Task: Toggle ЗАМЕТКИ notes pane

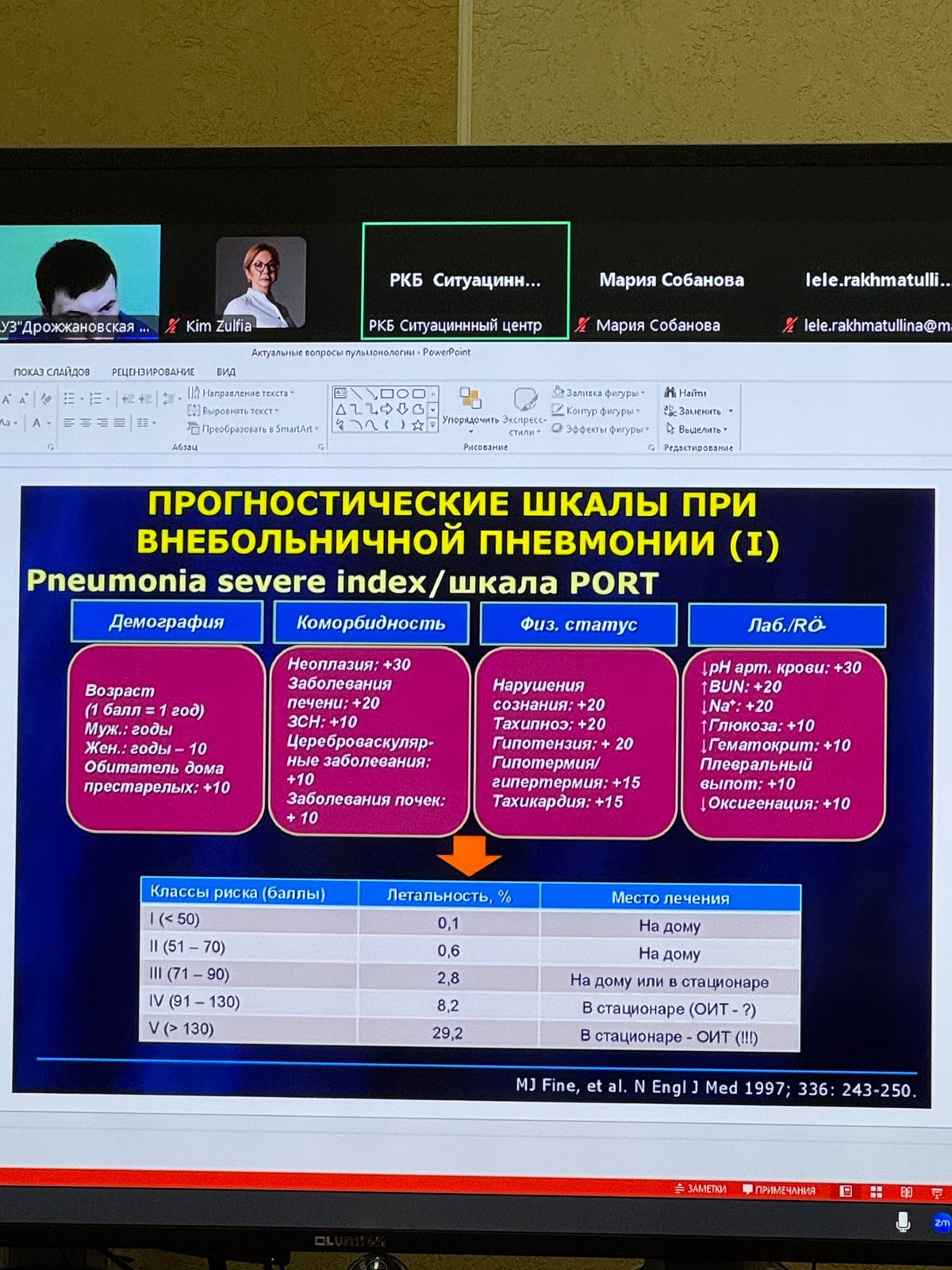Action: 700,1189
